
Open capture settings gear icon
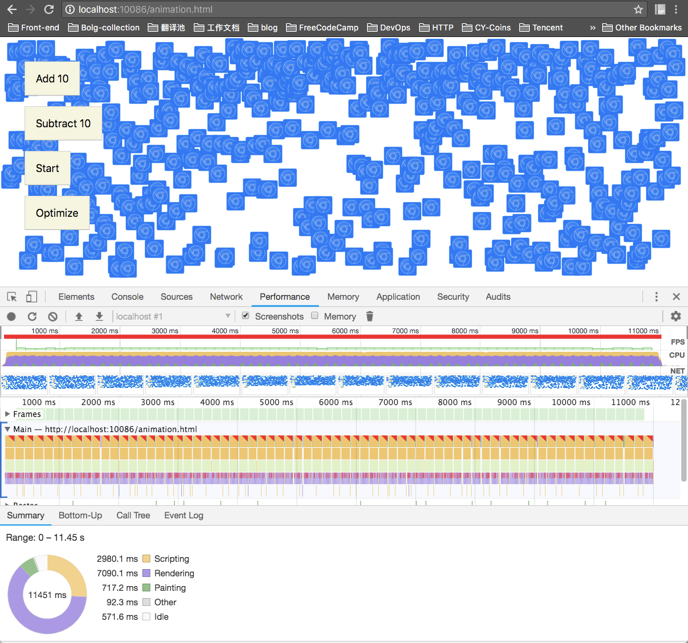pos(676,316)
